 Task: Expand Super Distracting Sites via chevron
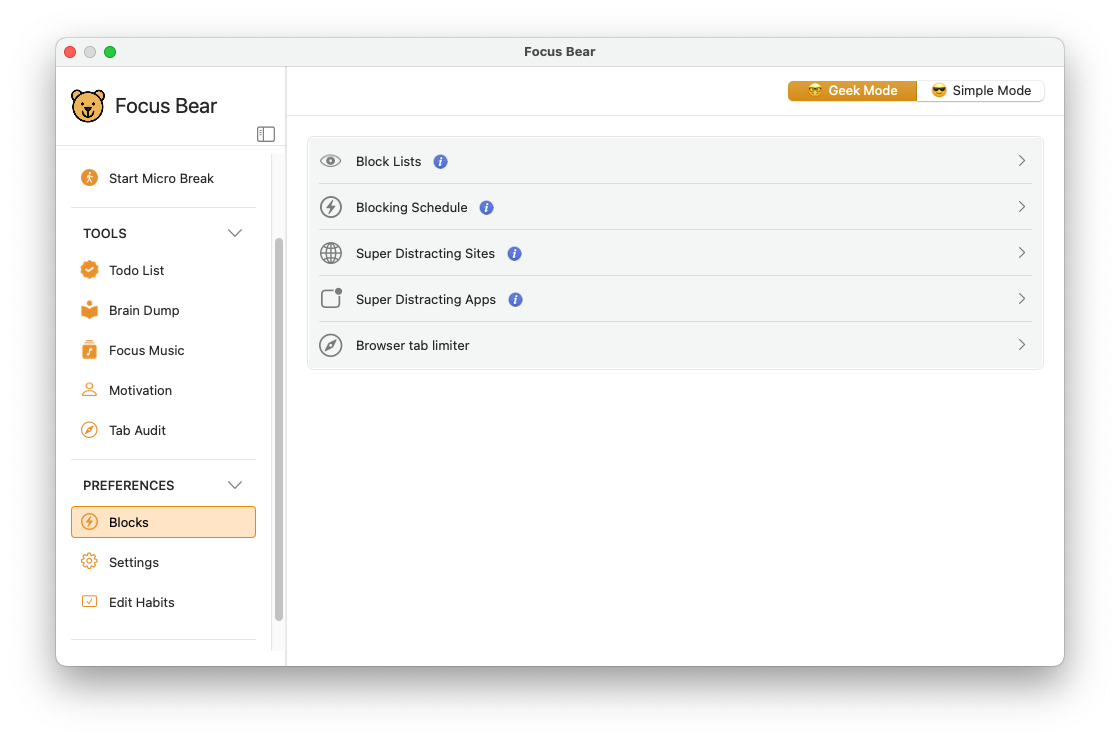[x=1021, y=253]
